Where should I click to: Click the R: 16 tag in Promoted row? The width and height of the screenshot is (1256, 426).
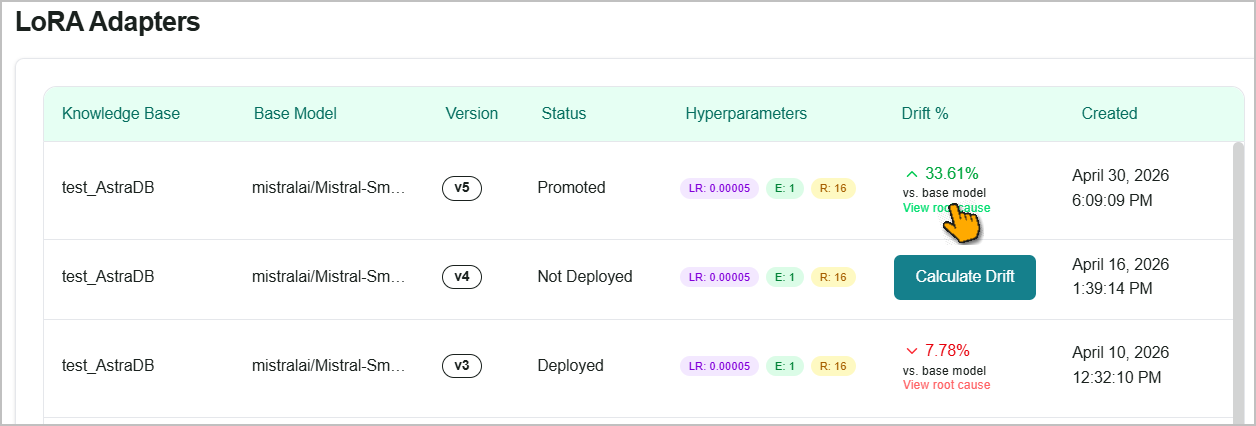pyautogui.click(x=833, y=188)
